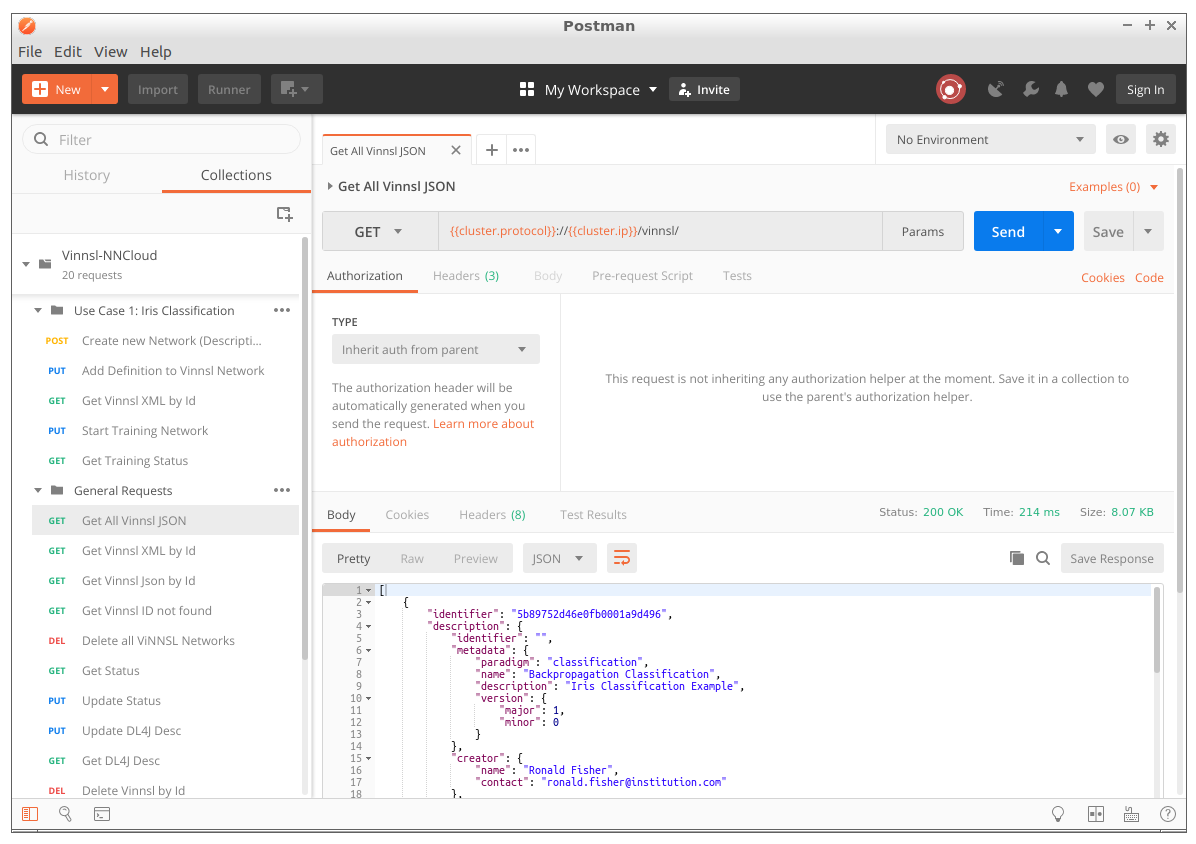Open Find and Replace icon
This screenshot has height=844, width=1196.
(x=66, y=814)
